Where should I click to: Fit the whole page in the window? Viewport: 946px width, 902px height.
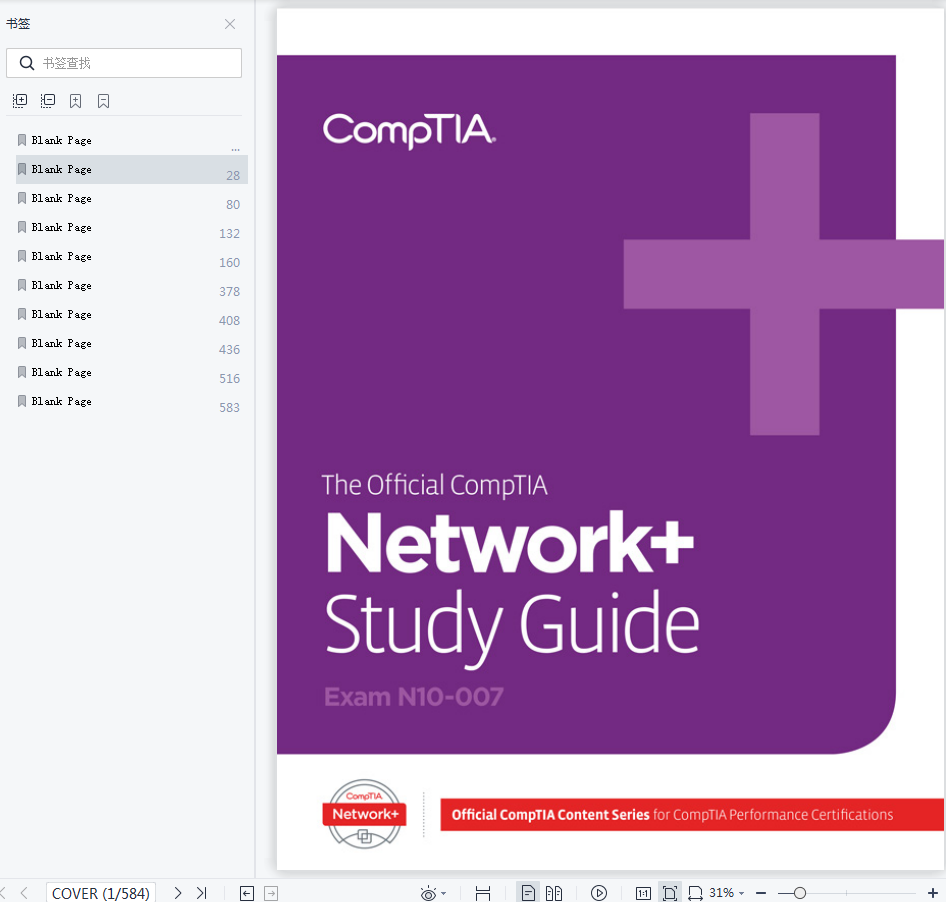[x=670, y=894]
